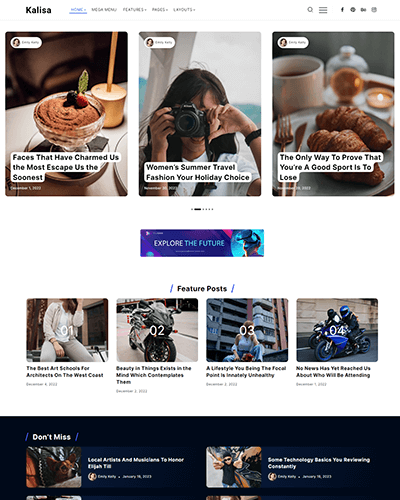Visit the Instagram social icon
Viewport: 400px width, 500px height.
[x=374, y=10]
